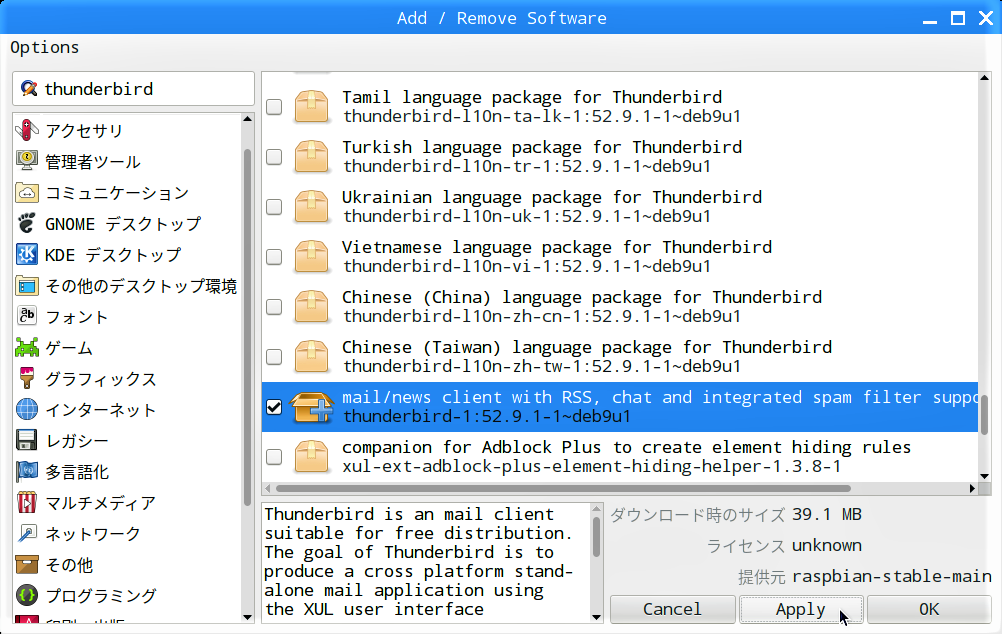
Task: Select the Ukrainian language package for Thunderbird text
Action: coord(552,197)
